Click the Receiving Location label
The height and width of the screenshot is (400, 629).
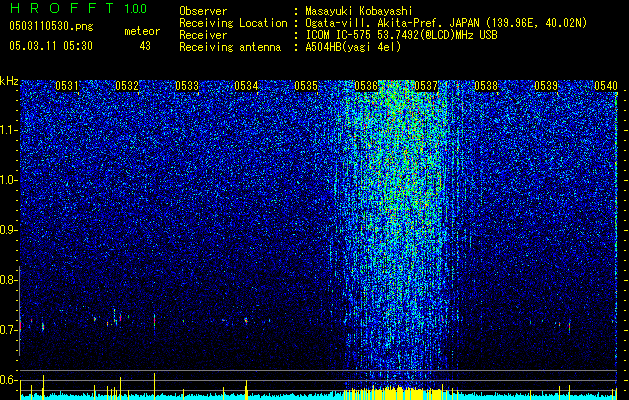[x=233, y=23]
